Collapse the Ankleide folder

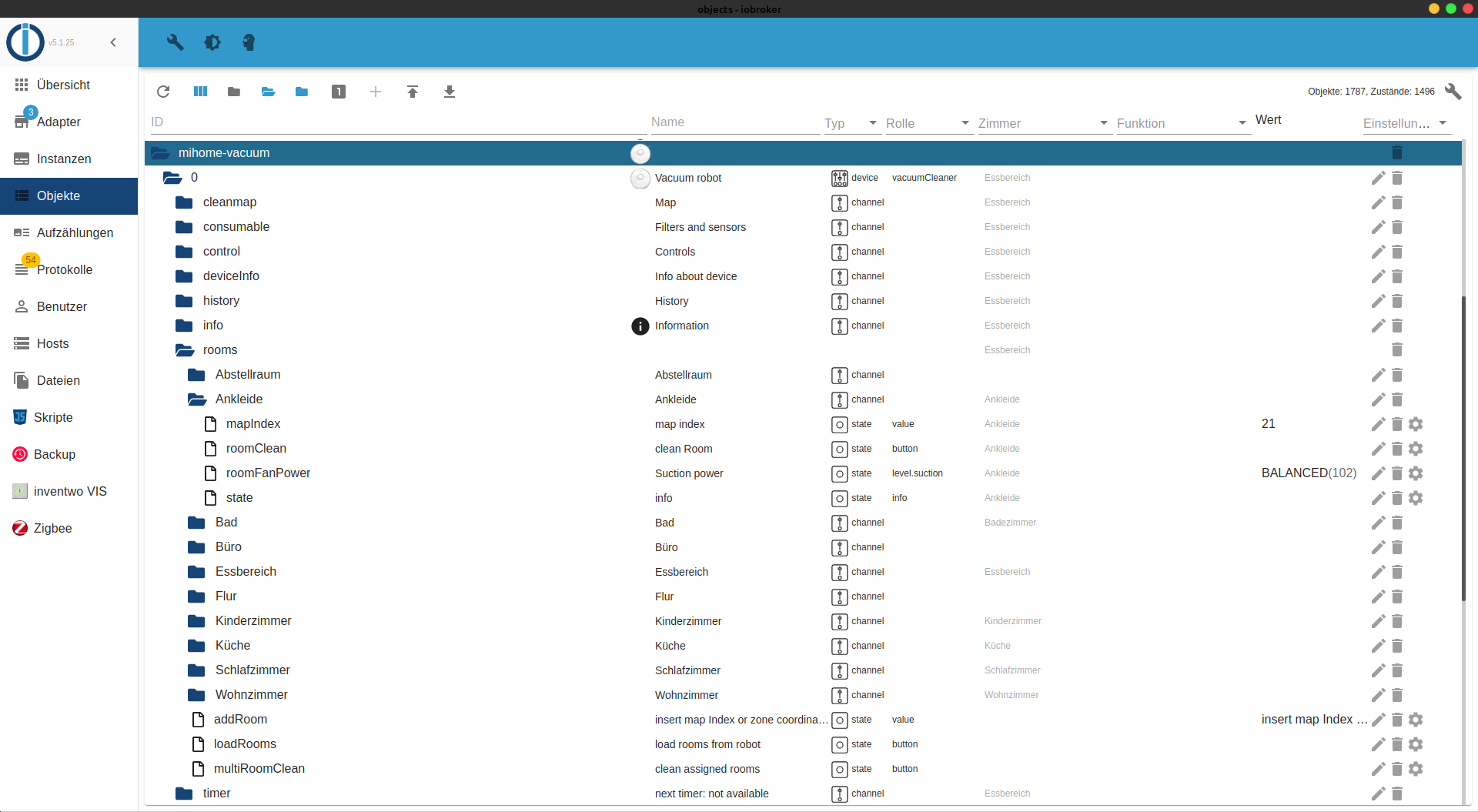(x=197, y=399)
